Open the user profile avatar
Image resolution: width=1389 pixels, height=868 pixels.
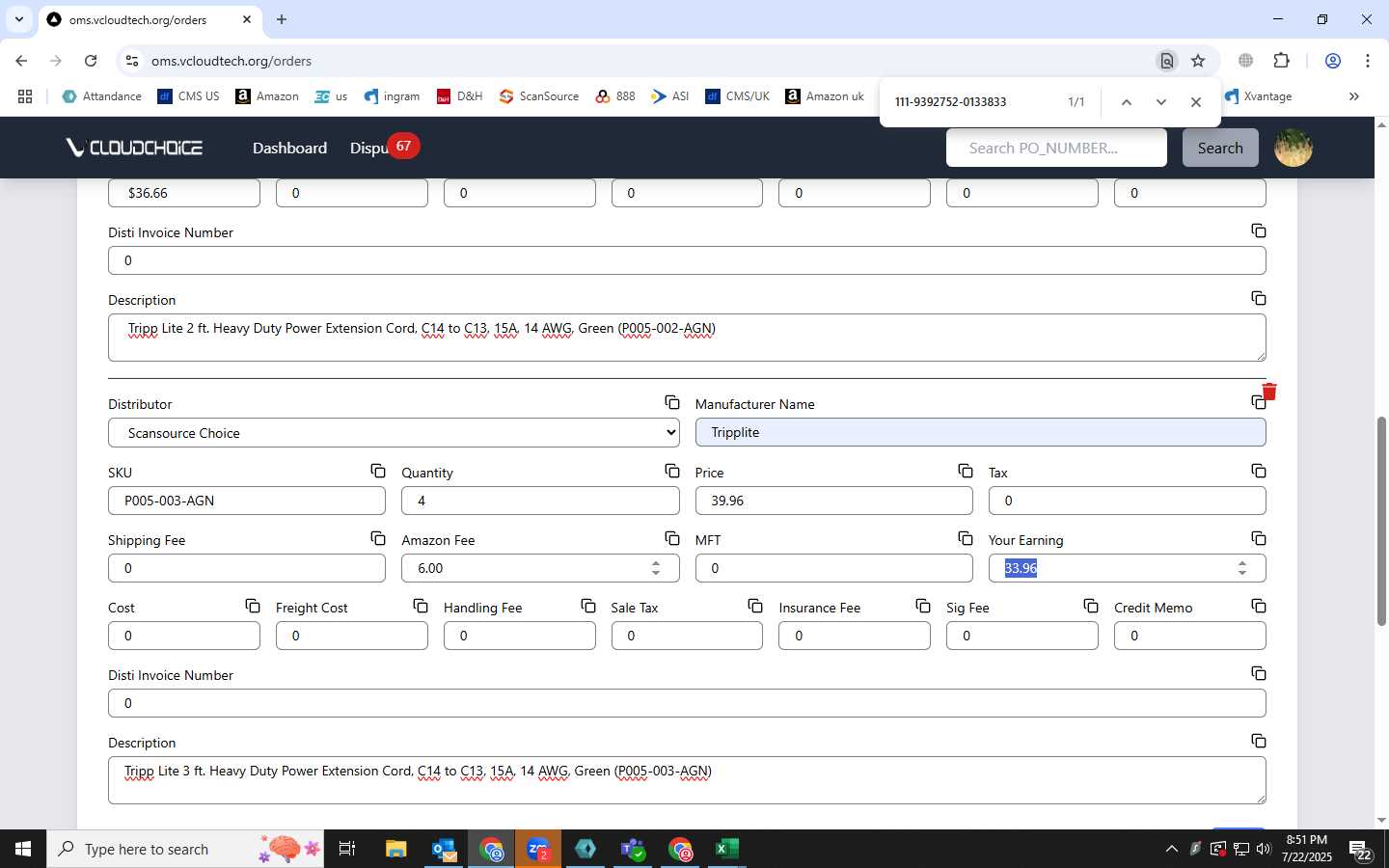[x=1294, y=148]
